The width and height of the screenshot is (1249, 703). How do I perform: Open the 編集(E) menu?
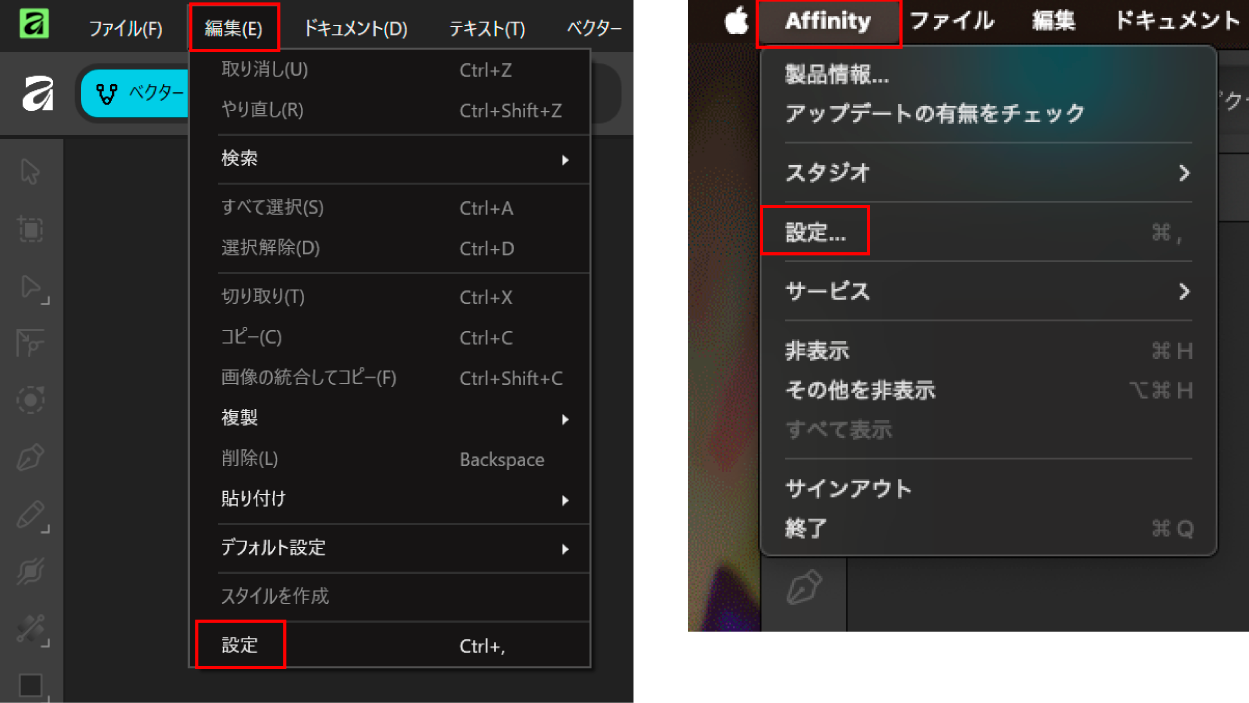(233, 28)
